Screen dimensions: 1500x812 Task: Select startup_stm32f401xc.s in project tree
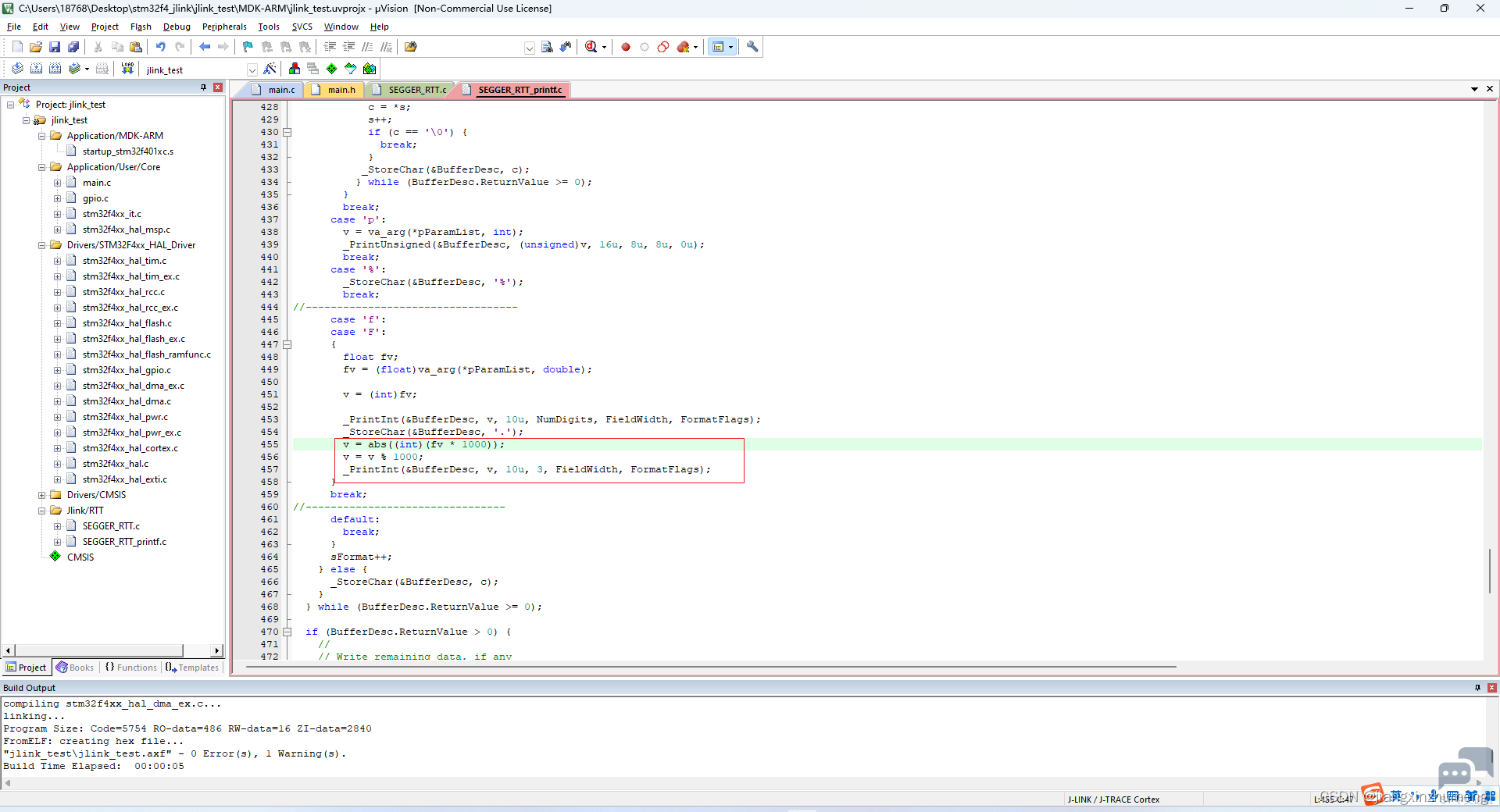[128, 151]
